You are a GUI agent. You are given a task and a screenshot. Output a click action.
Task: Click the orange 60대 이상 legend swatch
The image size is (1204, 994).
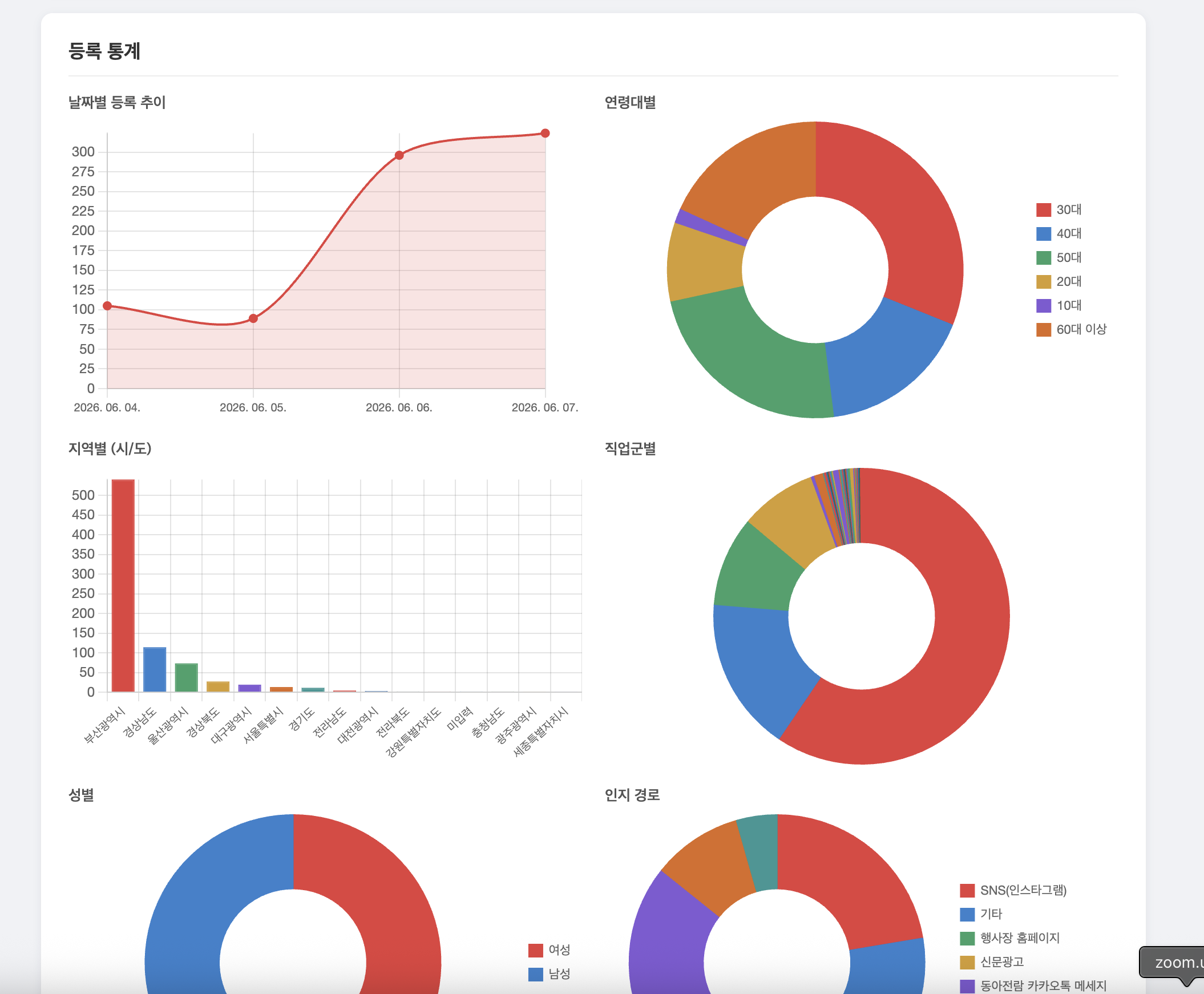click(x=1043, y=330)
